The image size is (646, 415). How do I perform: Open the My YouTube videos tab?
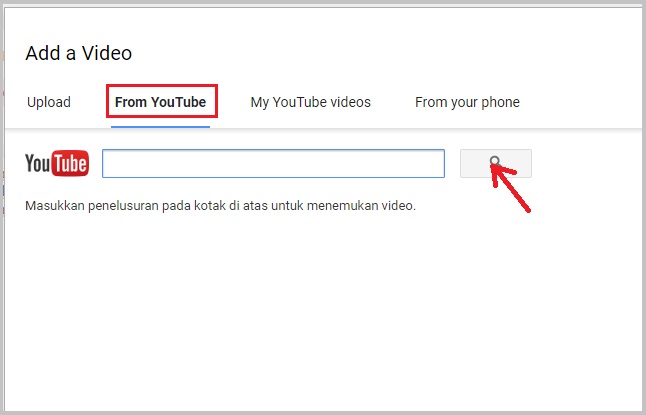pyautogui.click(x=311, y=102)
